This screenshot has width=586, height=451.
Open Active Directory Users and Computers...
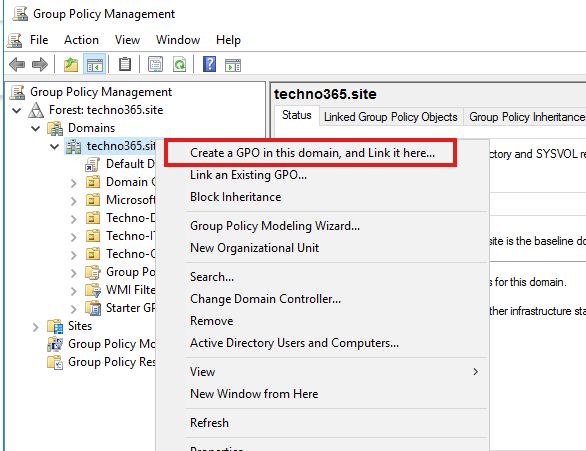[x=323, y=343]
